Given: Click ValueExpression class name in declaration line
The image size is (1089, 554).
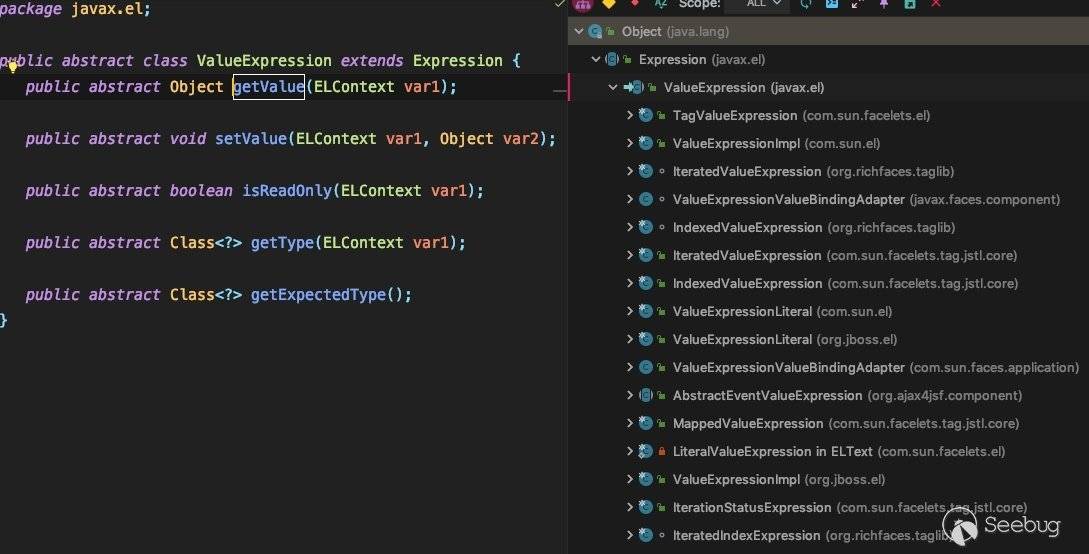Looking at the screenshot, I should [264, 61].
